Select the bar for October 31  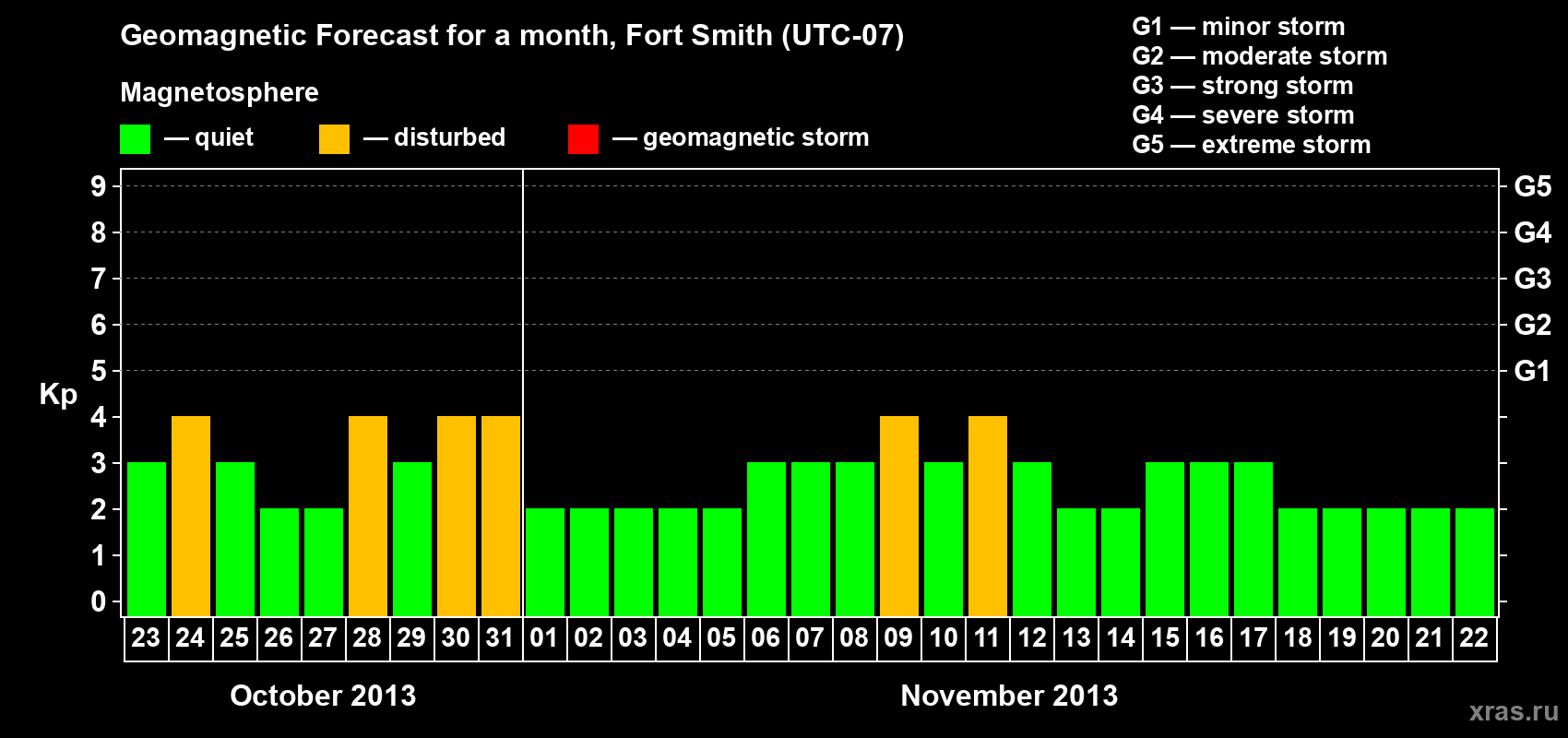pyautogui.click(x=501, y=517)
